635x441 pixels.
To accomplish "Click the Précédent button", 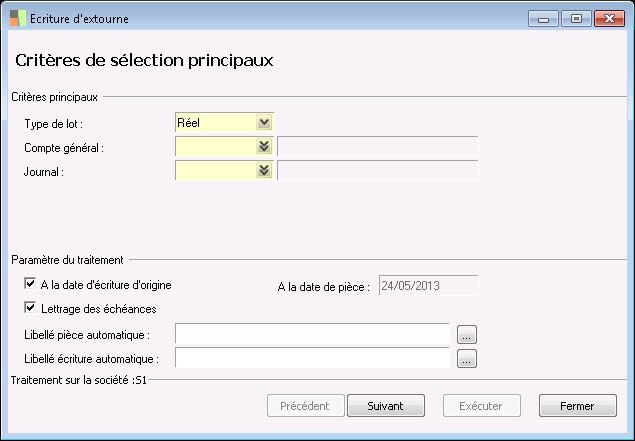I will [x=306, y=406].
